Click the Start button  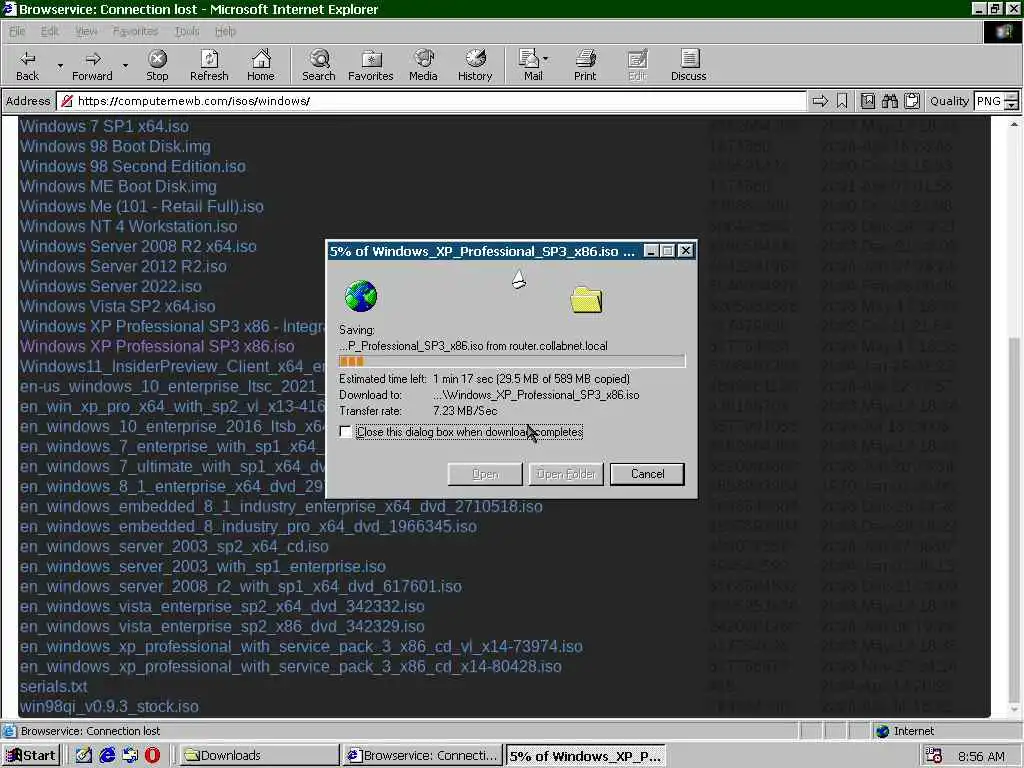pyautogui.click(x=31, y=756)
